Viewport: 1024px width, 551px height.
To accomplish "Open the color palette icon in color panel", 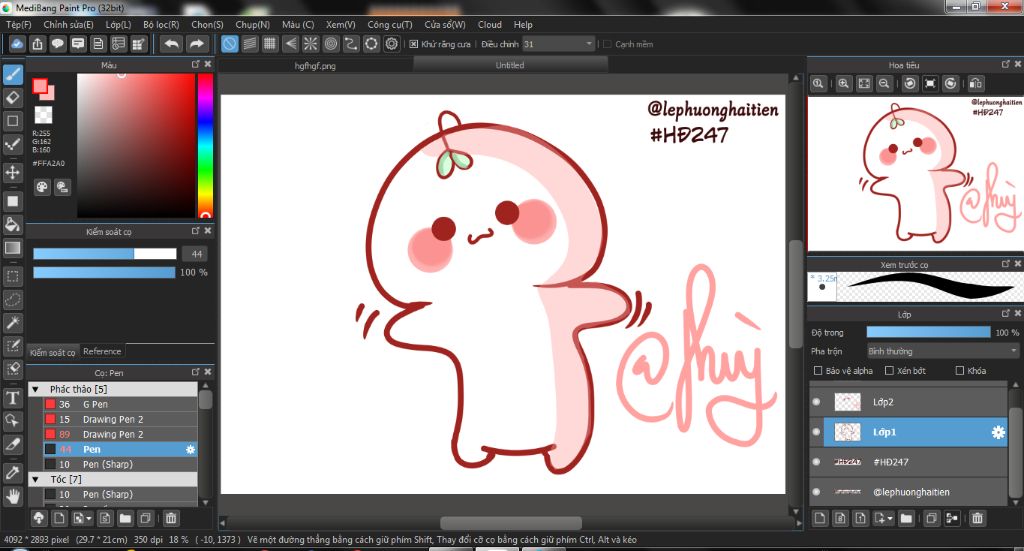I will click(x=42, y=187).
